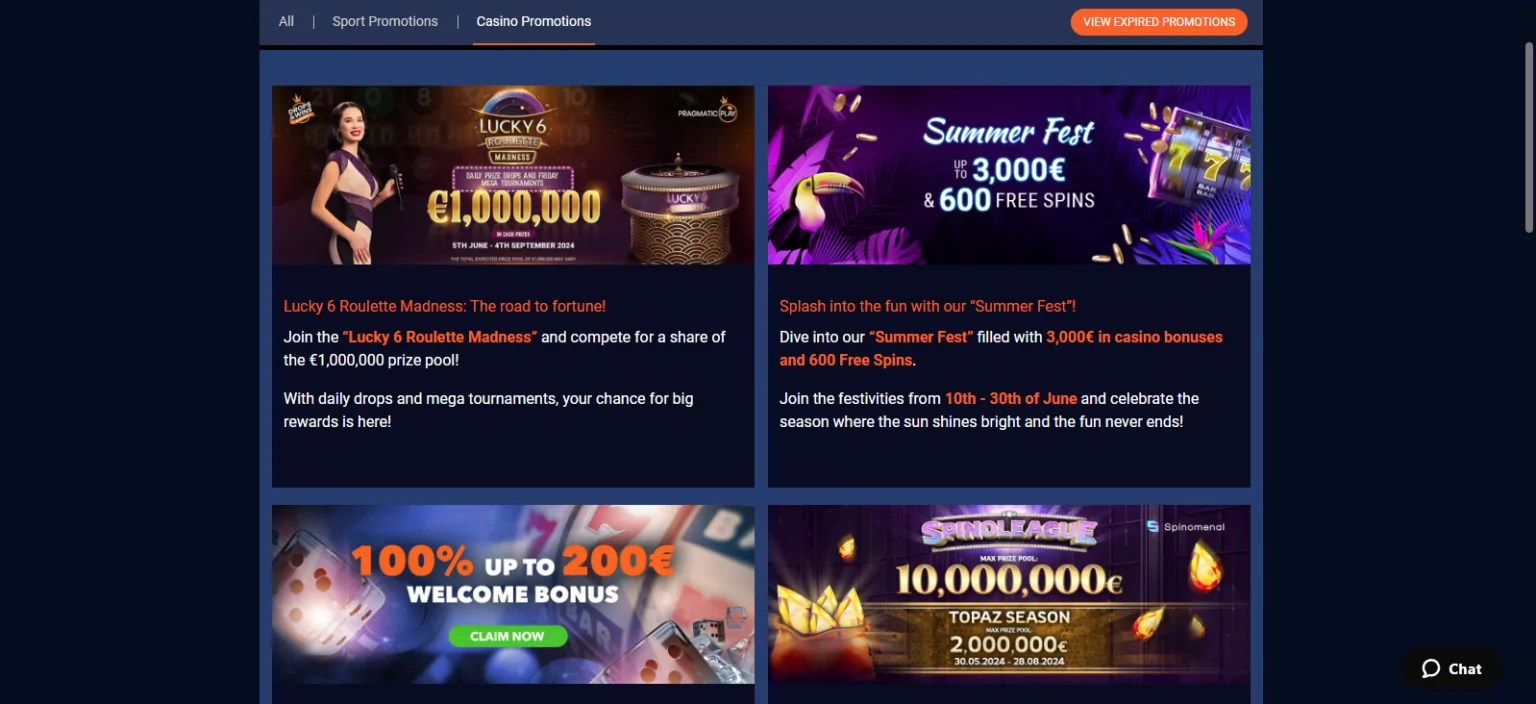Open the Chat speech bubble icon
Image resolution: width=1536 pixels, height=704 pixels.
[x=1431, y=669]
